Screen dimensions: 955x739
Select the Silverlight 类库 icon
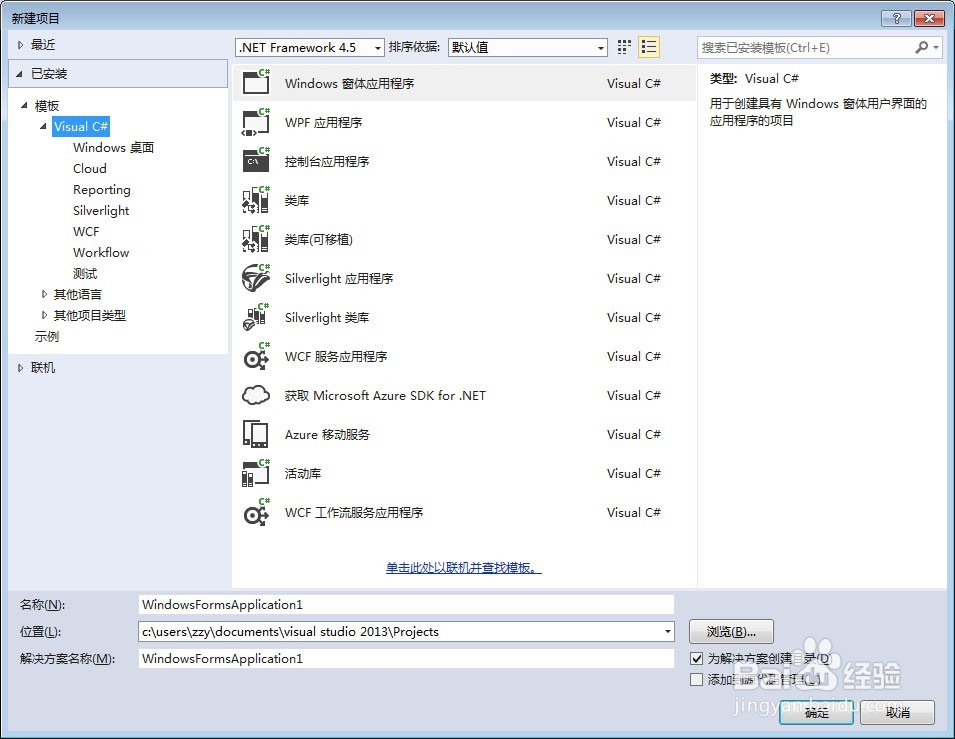tap(256, 317)
